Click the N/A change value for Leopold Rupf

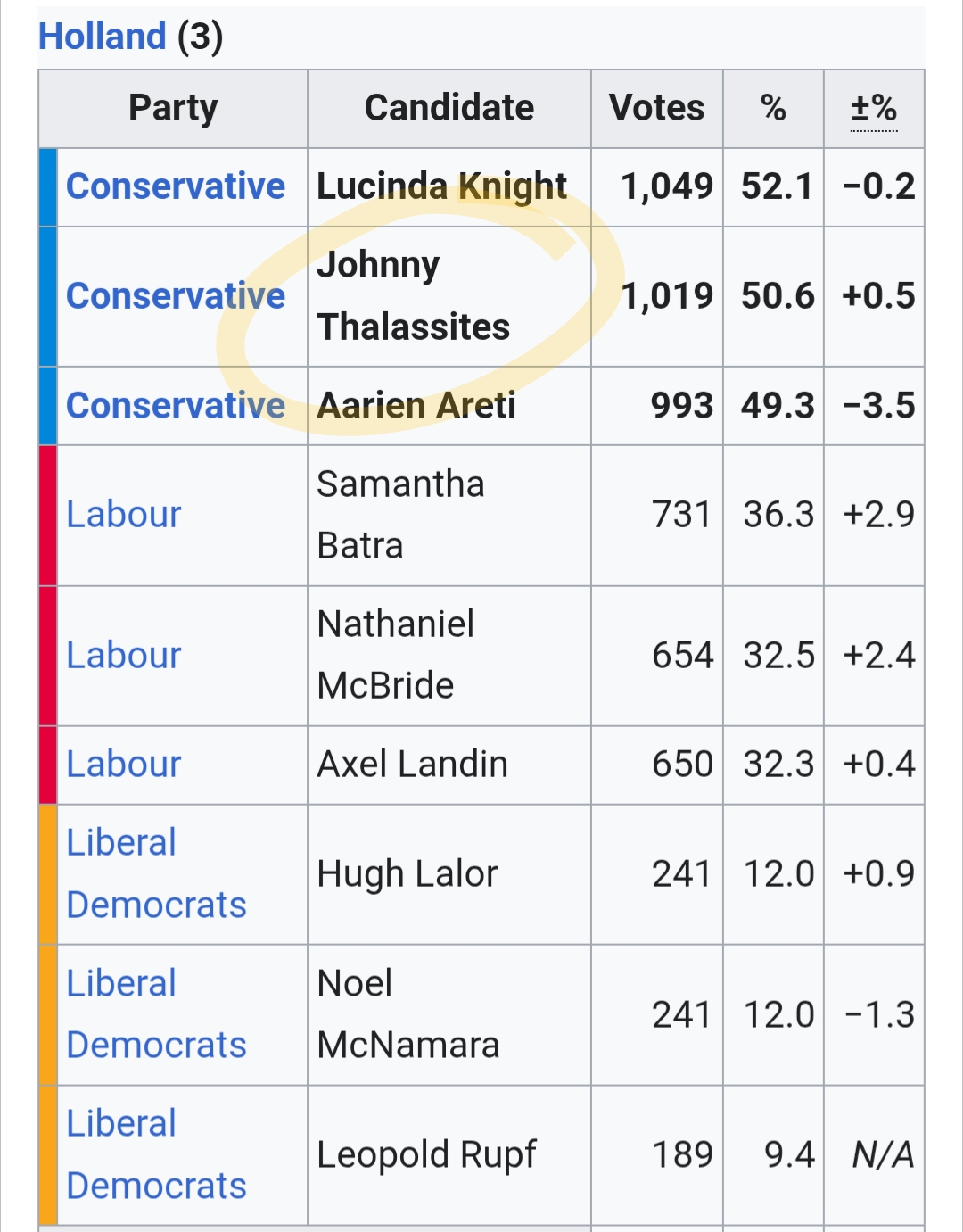[x=883, y=1155]
